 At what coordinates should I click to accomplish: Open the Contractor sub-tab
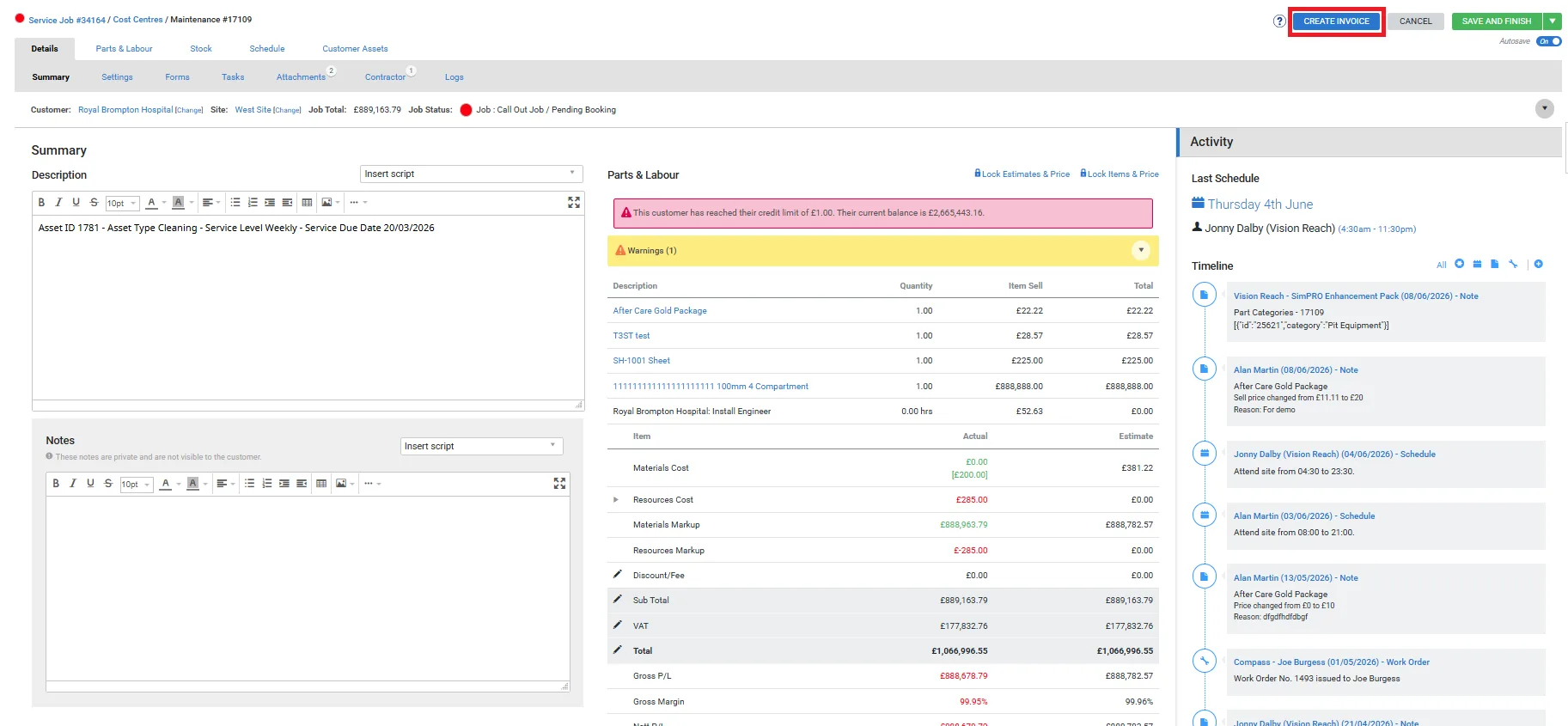click(385, 77)
